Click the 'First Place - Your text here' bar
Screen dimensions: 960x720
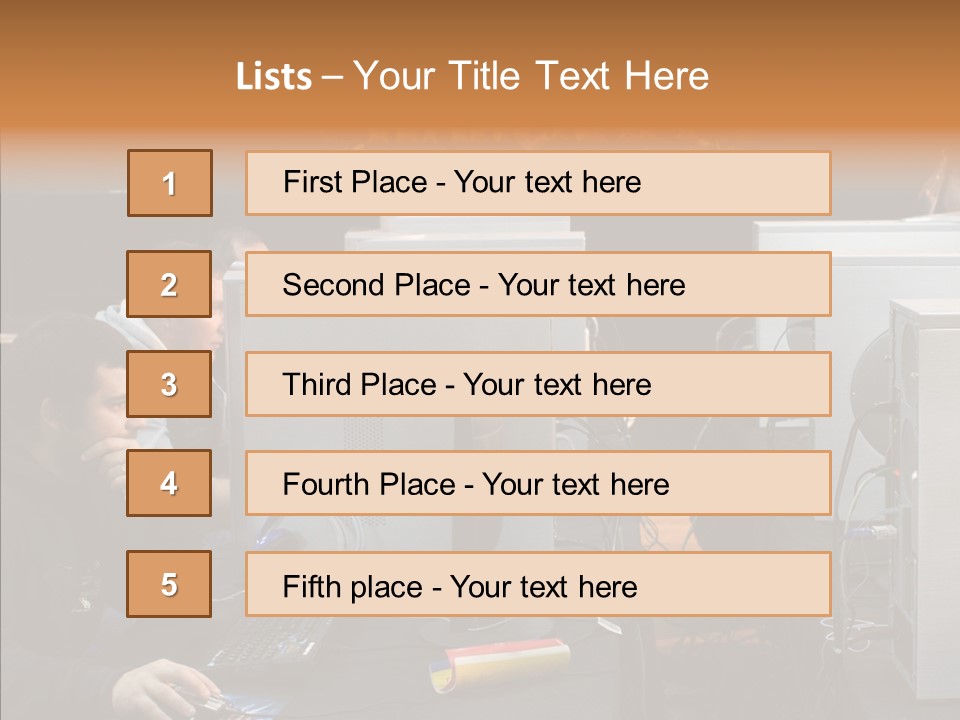coord(538,183)
